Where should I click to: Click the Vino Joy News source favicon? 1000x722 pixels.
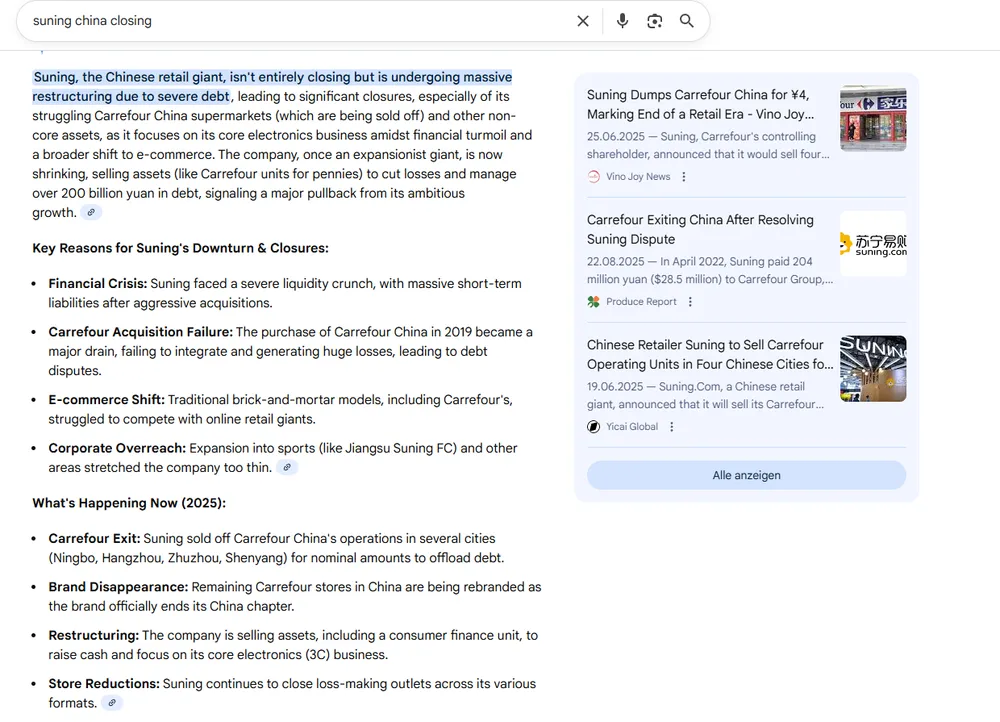tap(594, 177)
